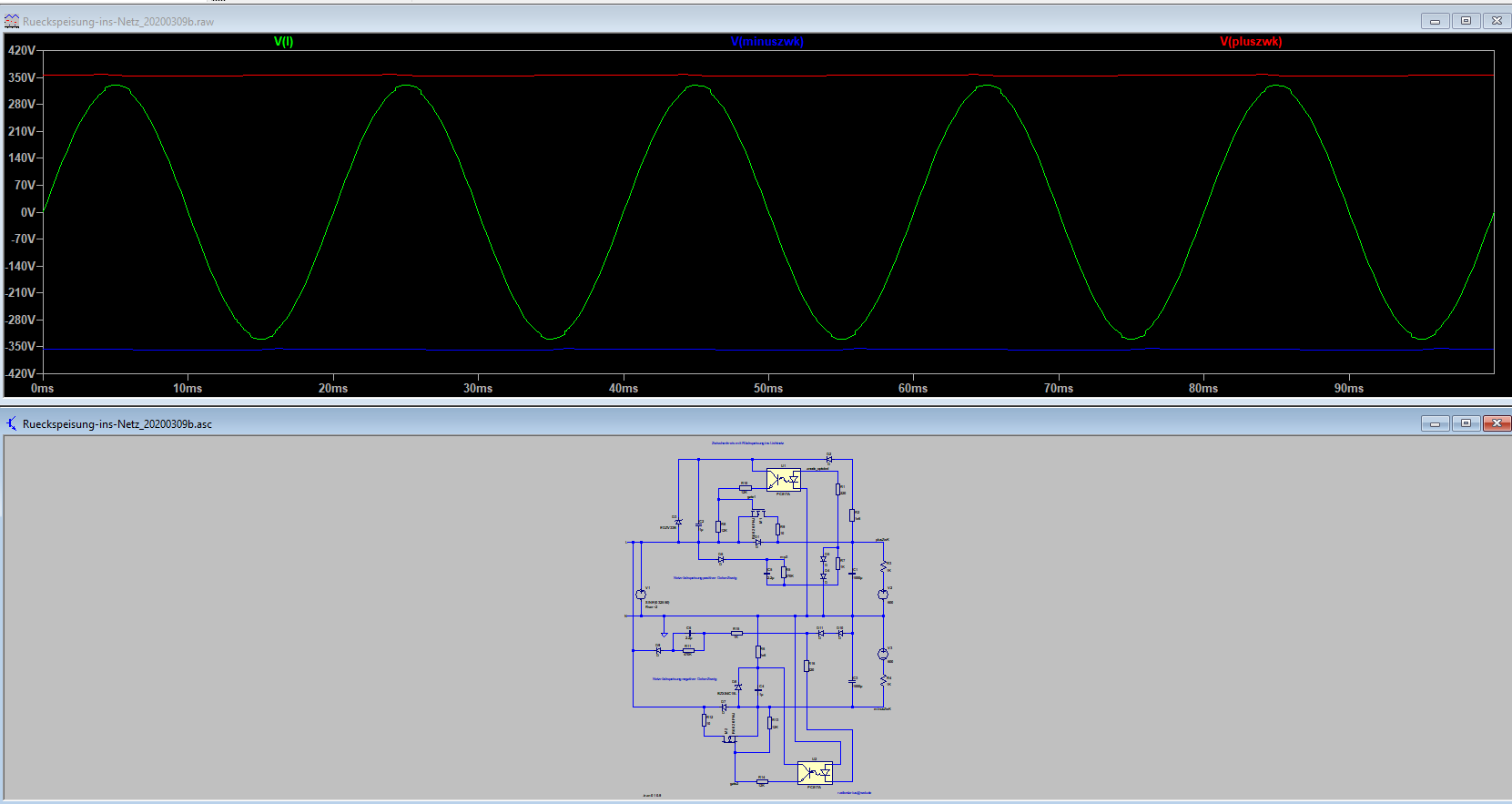Click the -350V vertical axis label
The image size is (1512, 804).
pyautogui.click(x=20, y=346)
